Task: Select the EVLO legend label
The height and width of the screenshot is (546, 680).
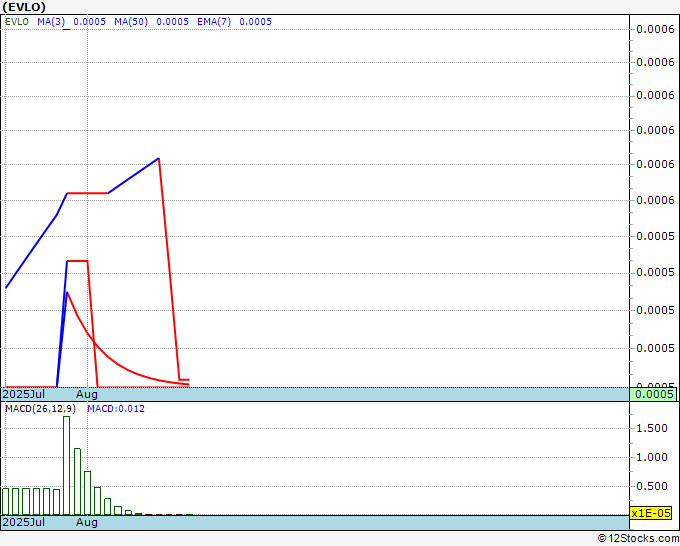Action: 18,22
